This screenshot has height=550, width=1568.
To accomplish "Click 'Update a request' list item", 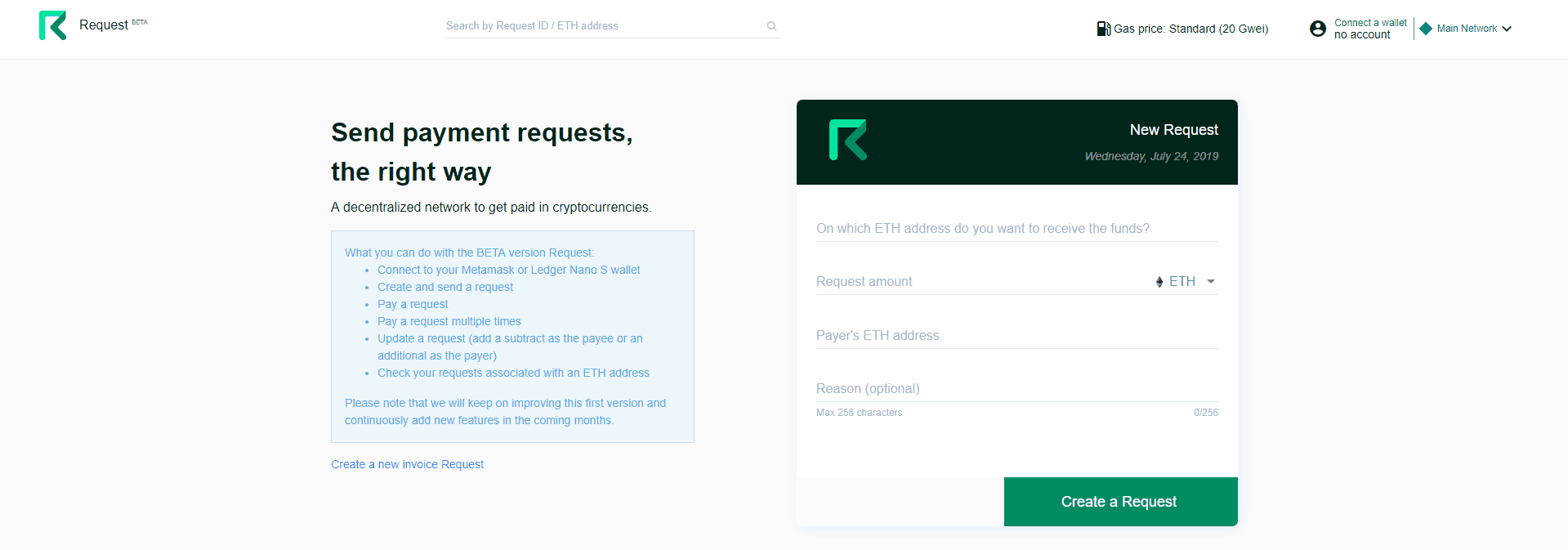I will pyautogui.click(x=510, y=347).
